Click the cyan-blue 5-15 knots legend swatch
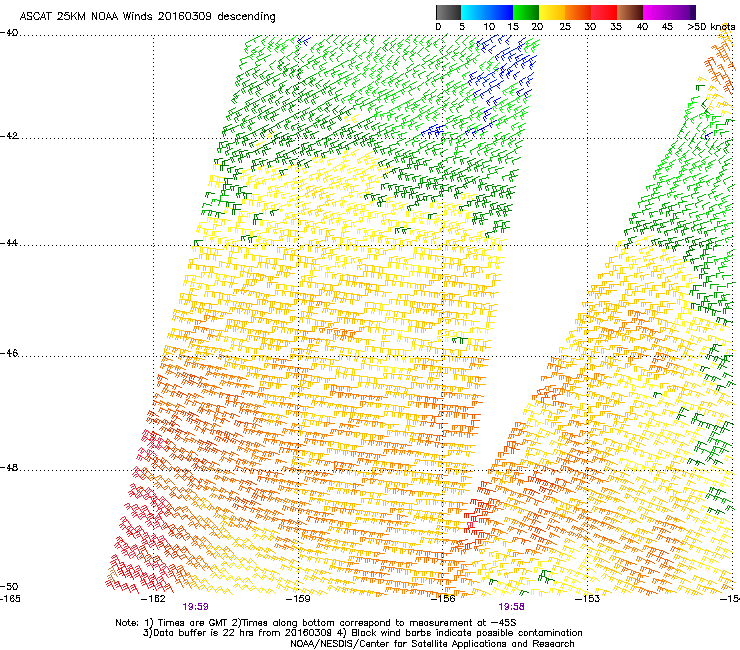Viewport: 740px width, 650px height. point(487,12)
